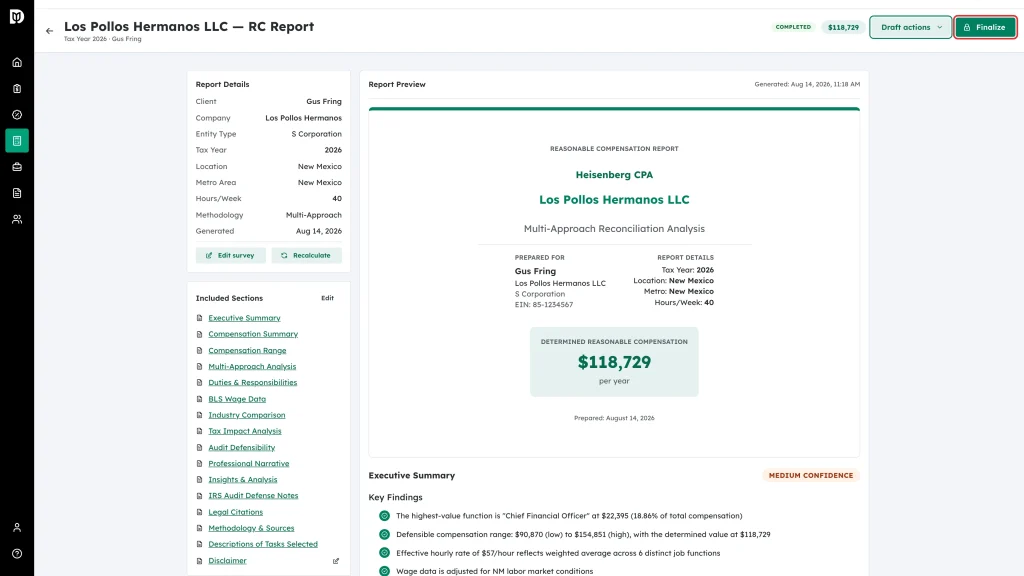Open the Home sidebar icon
The image size is (1024, 576).
tap(17, 63)
